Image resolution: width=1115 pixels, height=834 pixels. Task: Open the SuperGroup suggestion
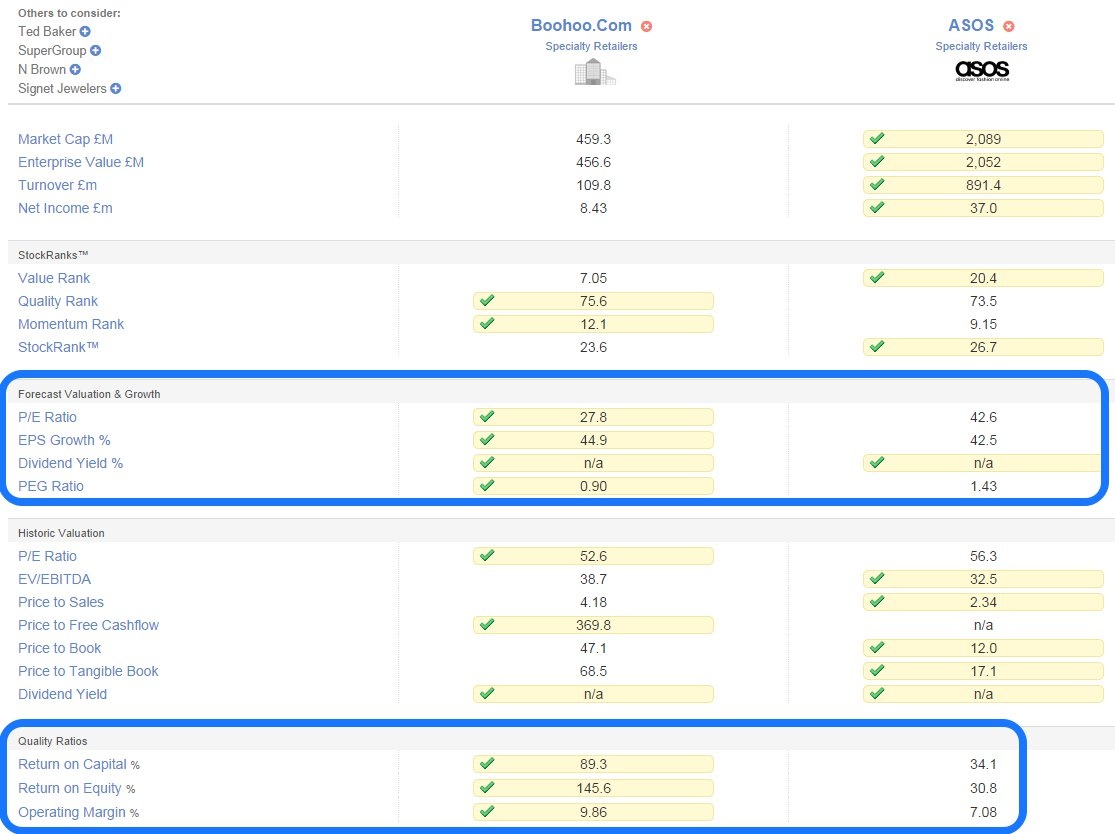pos(52,50)
